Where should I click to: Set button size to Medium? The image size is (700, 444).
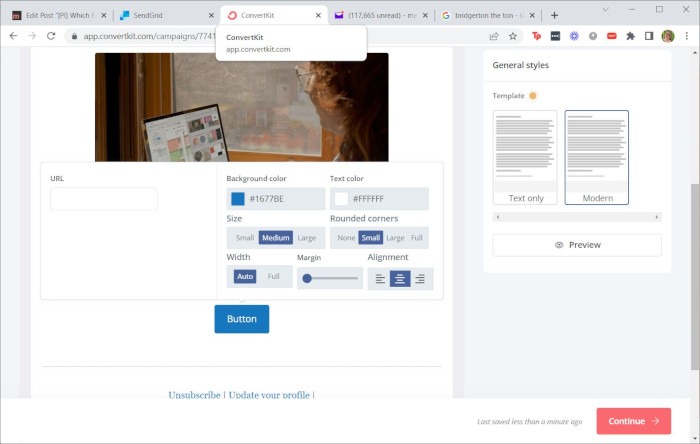coord(275,238)
